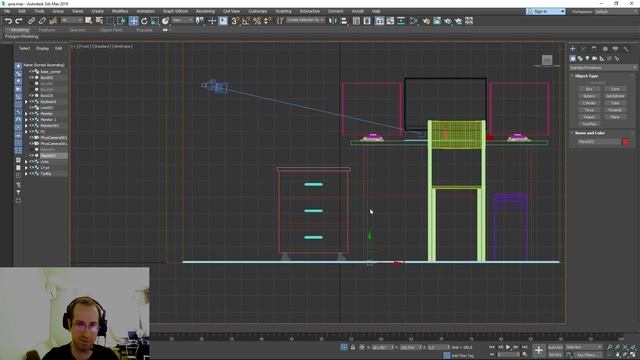
Task: Click the ViewCube in the viewport
Action: 547,60
